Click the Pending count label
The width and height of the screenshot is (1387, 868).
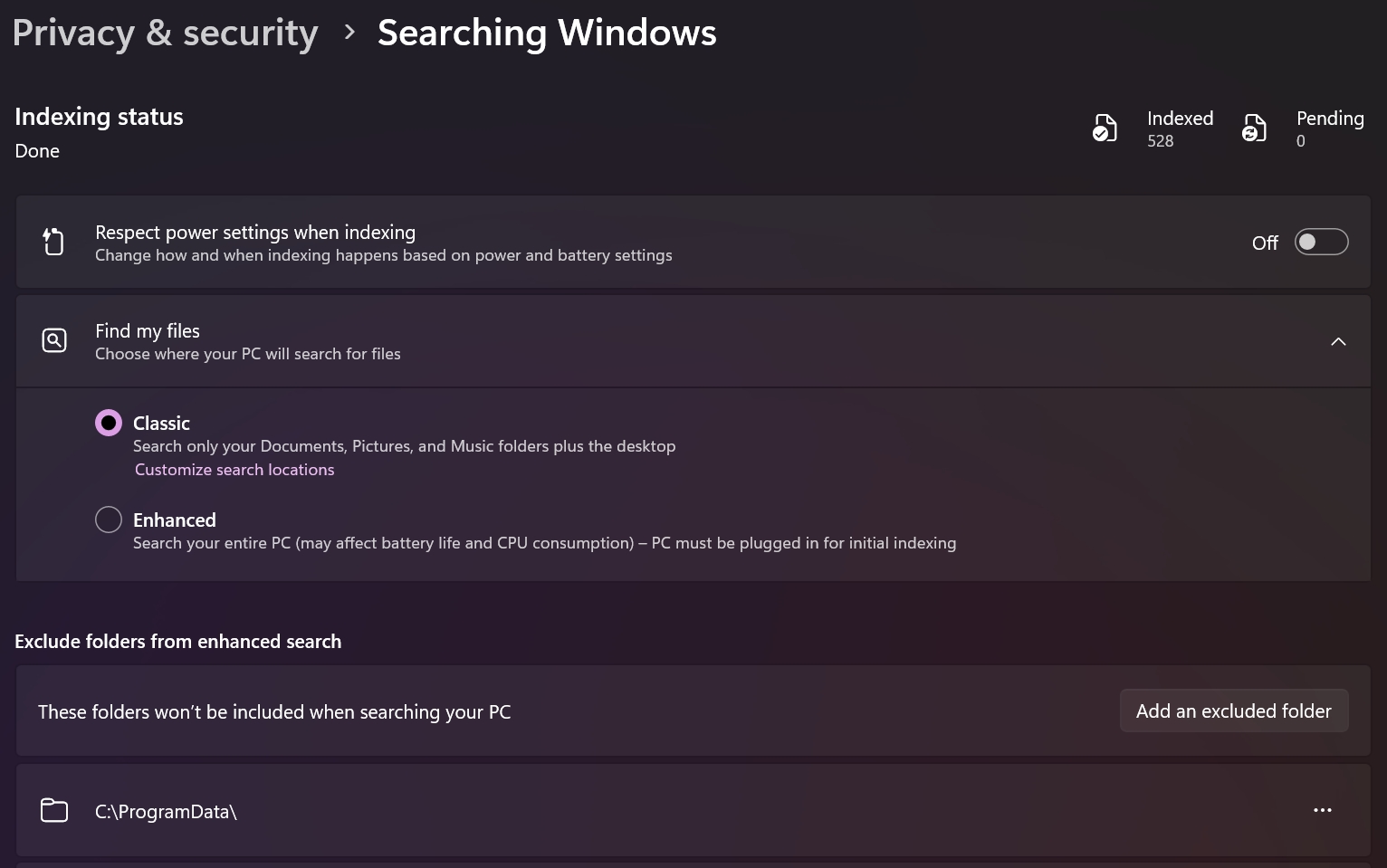(1330, 119)
